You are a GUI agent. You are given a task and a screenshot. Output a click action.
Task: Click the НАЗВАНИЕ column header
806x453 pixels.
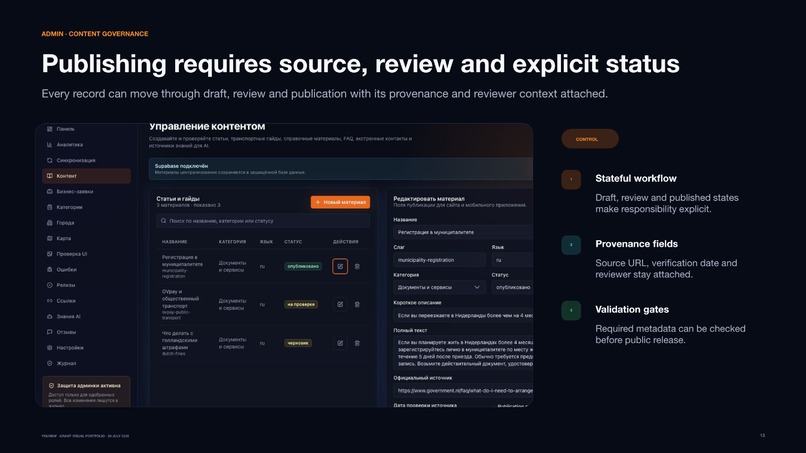click(175, 242)
